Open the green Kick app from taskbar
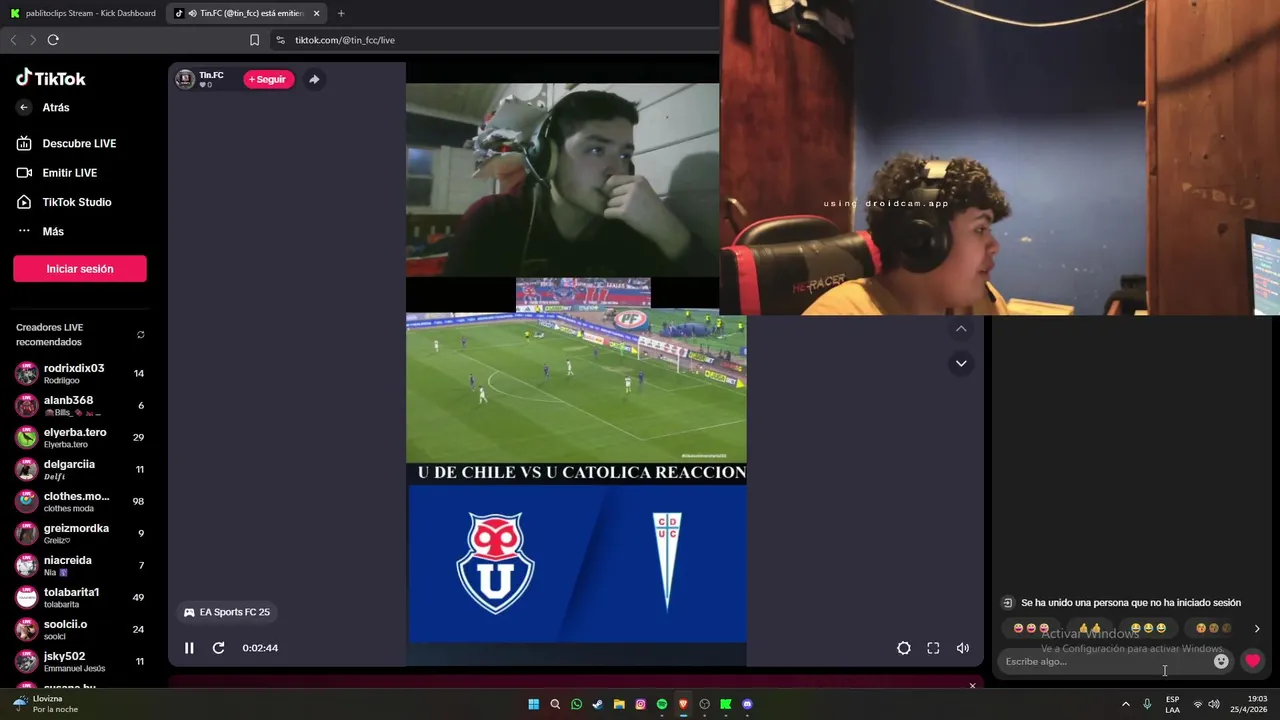The image size is (1280, 720). [x=726, y=704]
